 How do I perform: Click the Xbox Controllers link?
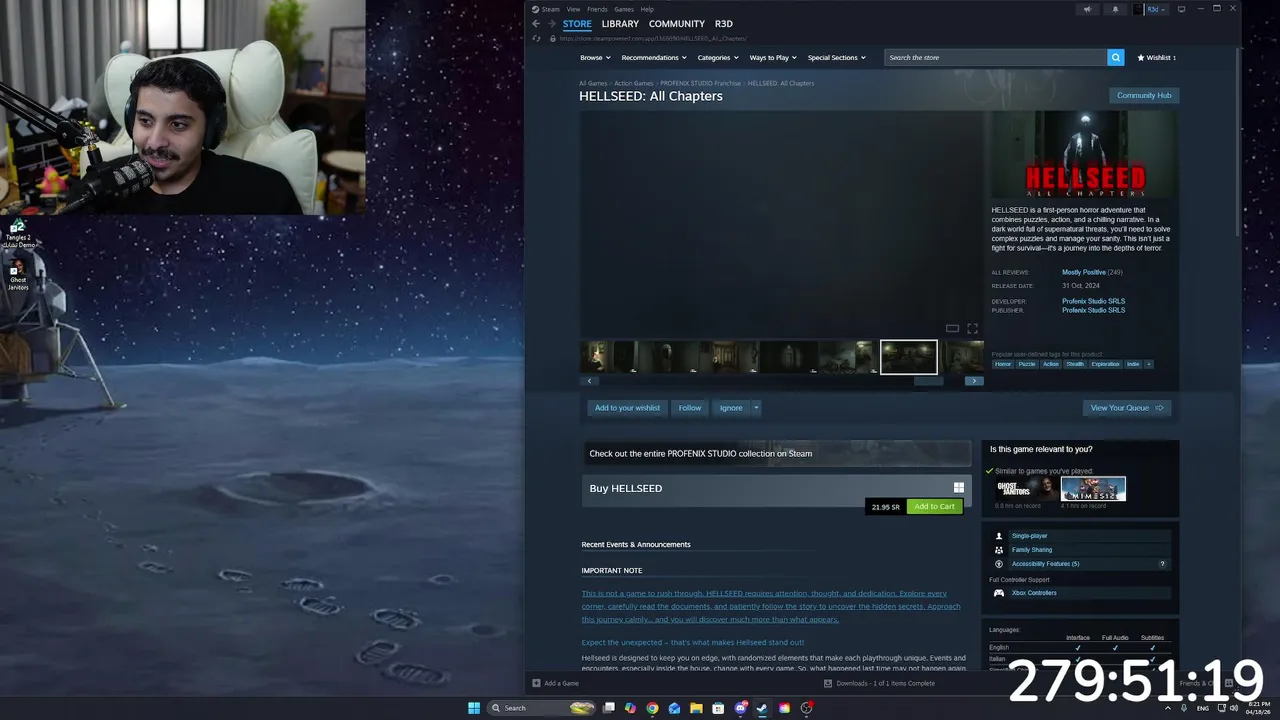coord(1034,593)
